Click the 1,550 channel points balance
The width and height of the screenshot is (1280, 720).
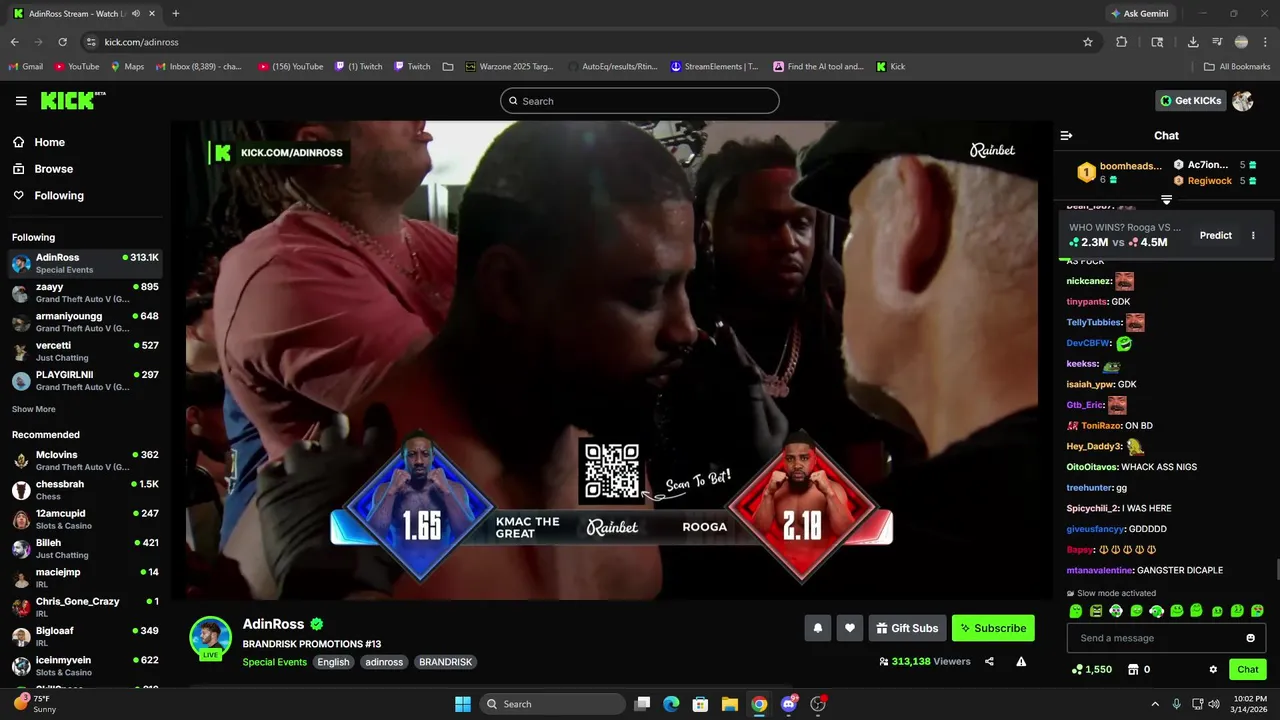[x=1091, y=670]
